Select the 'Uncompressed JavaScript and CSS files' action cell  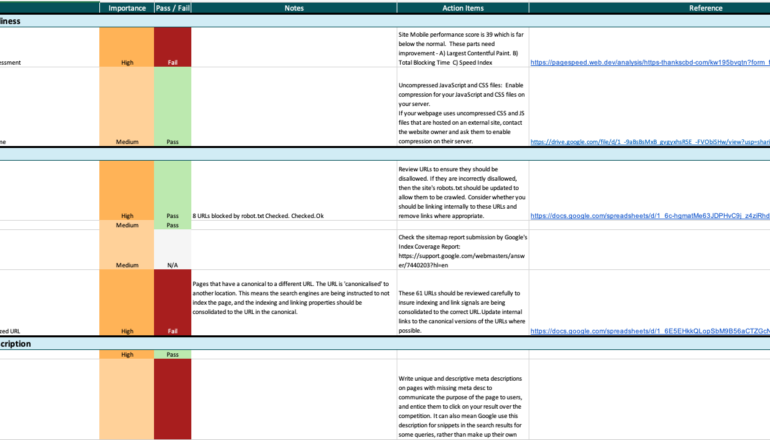click(x=463, y=107)
